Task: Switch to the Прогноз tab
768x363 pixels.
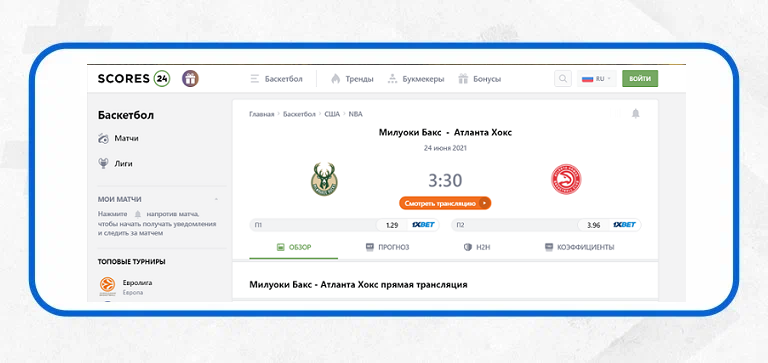Action: click(x=387, y=247)
